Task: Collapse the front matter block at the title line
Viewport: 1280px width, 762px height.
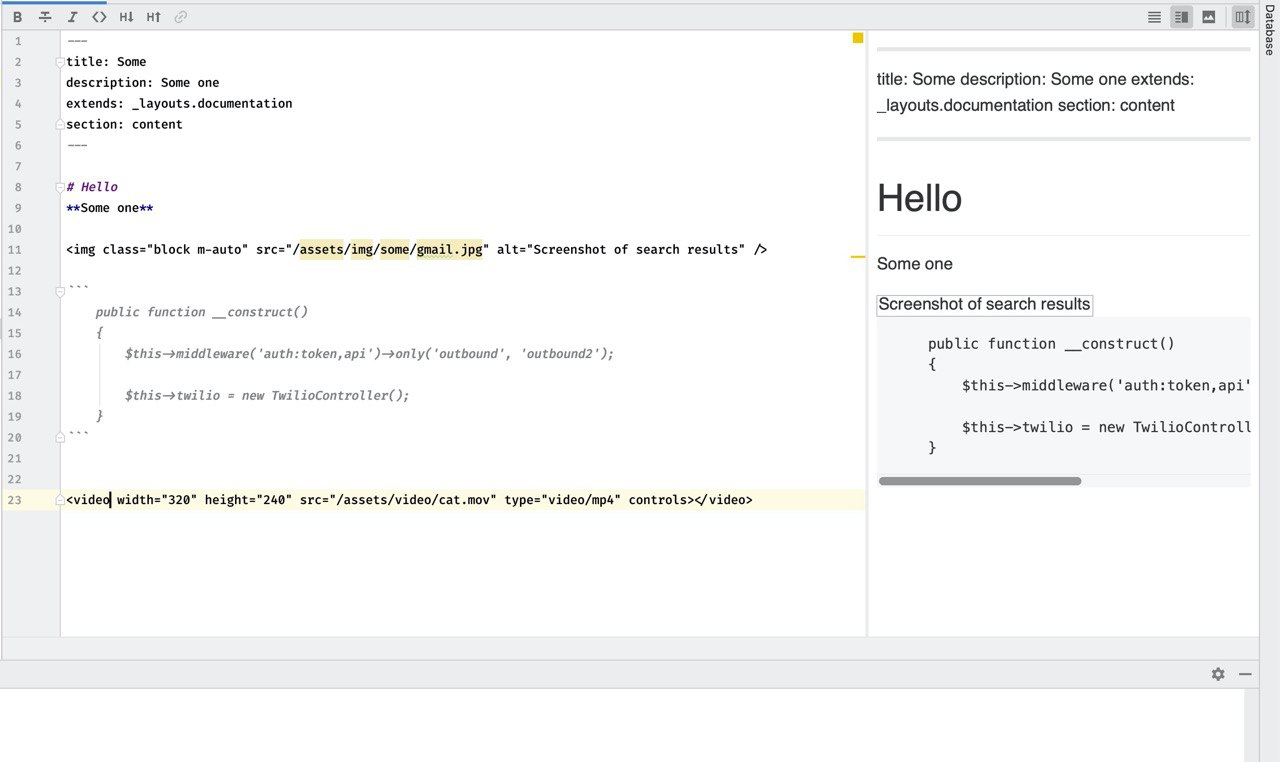Action: (x=60, y=62)
